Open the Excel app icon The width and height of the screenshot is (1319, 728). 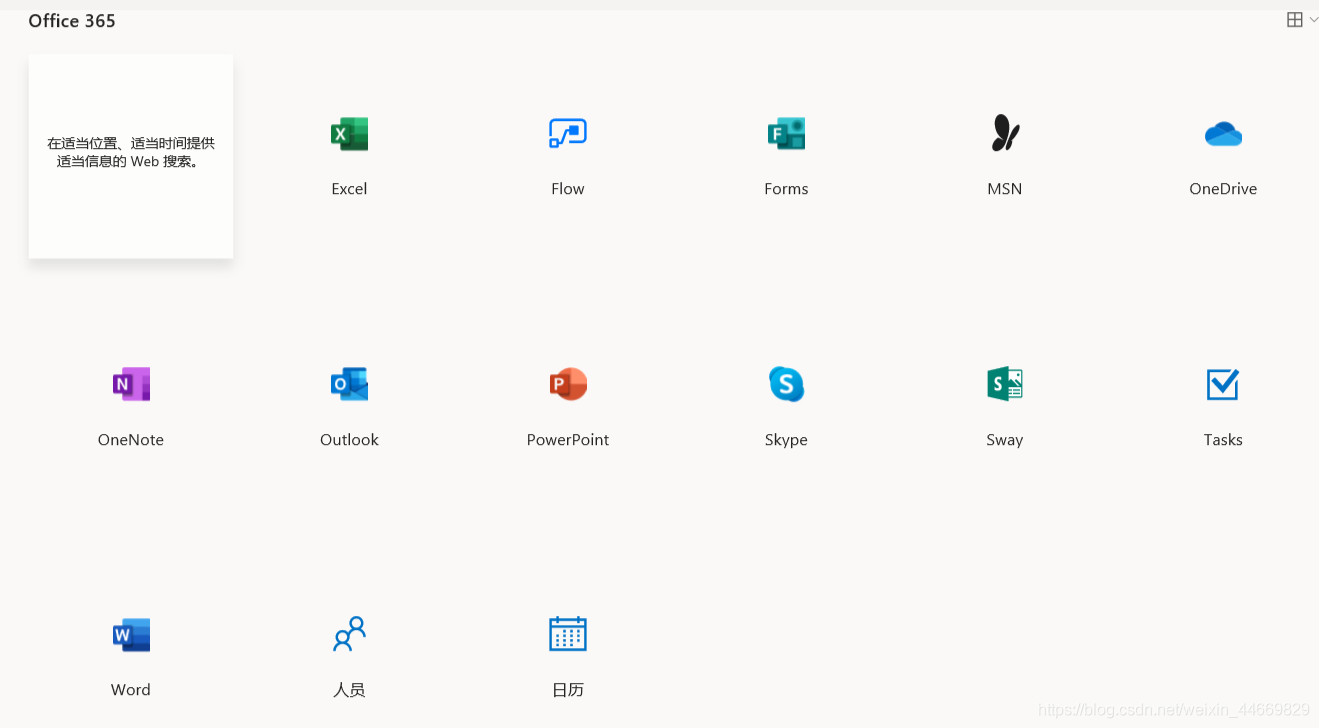click(349, 133)
